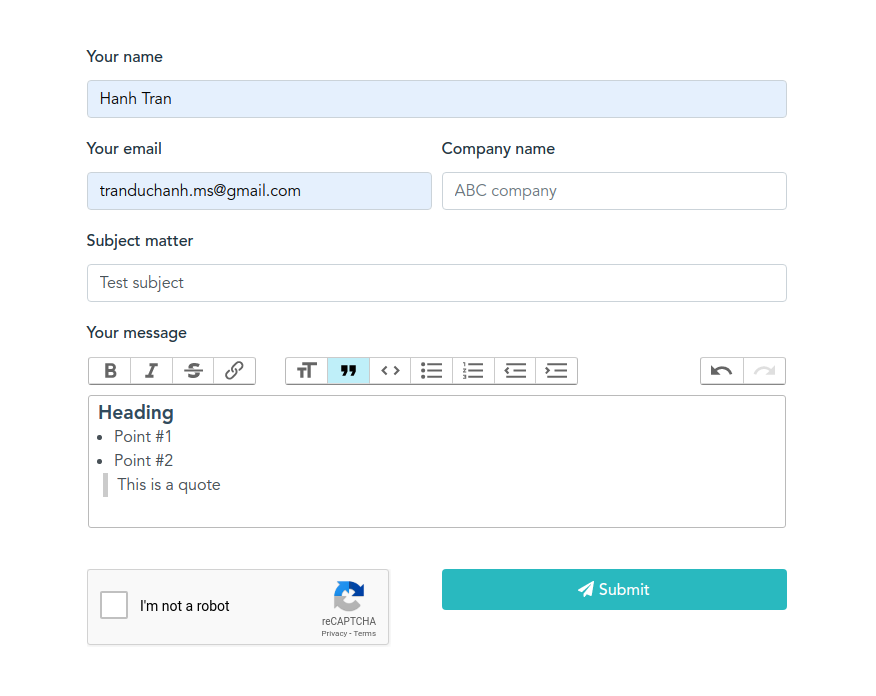Toggle the blockquote button
876x696 pixels.
click(x=349, y=371)
